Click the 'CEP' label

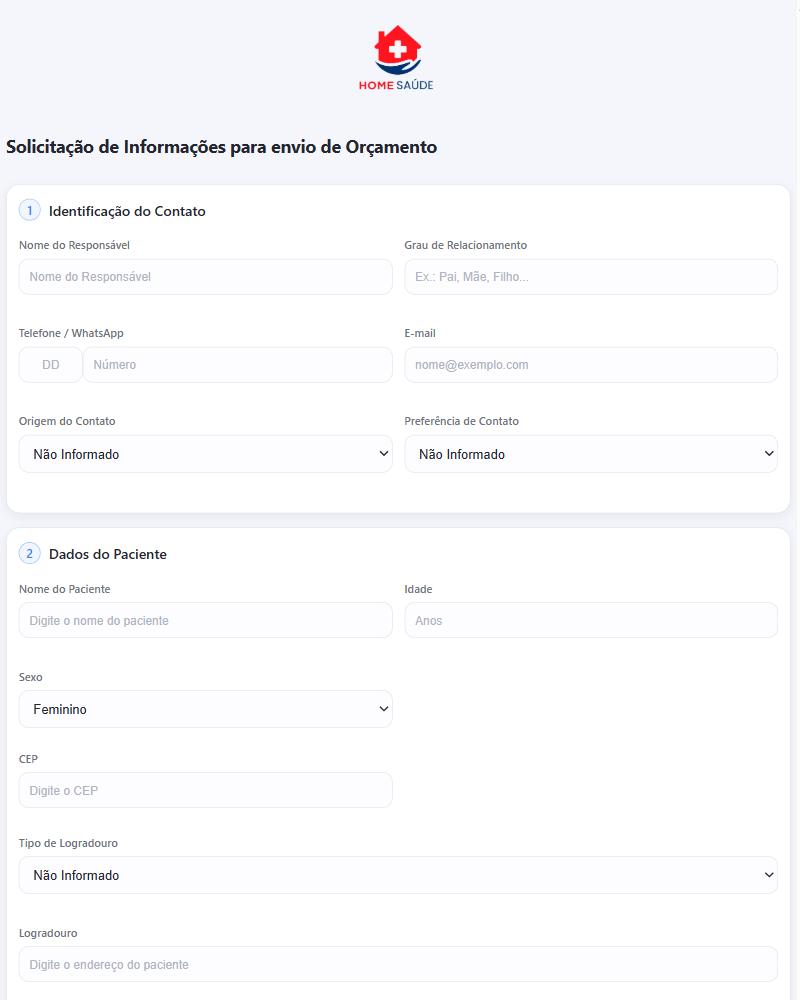[28, 759]
